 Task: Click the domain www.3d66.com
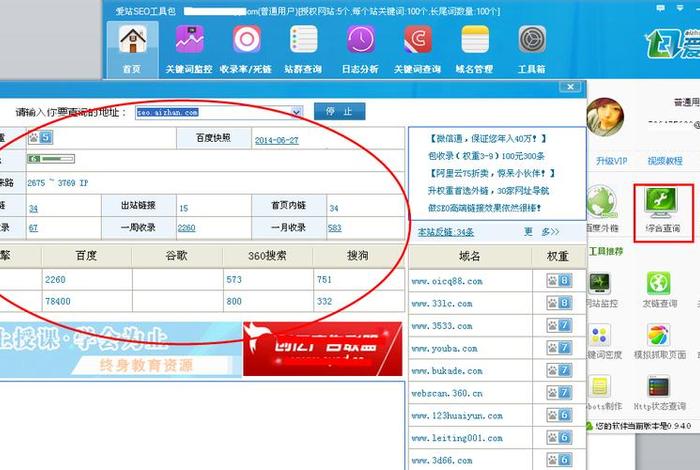click(x=442, y=460)
